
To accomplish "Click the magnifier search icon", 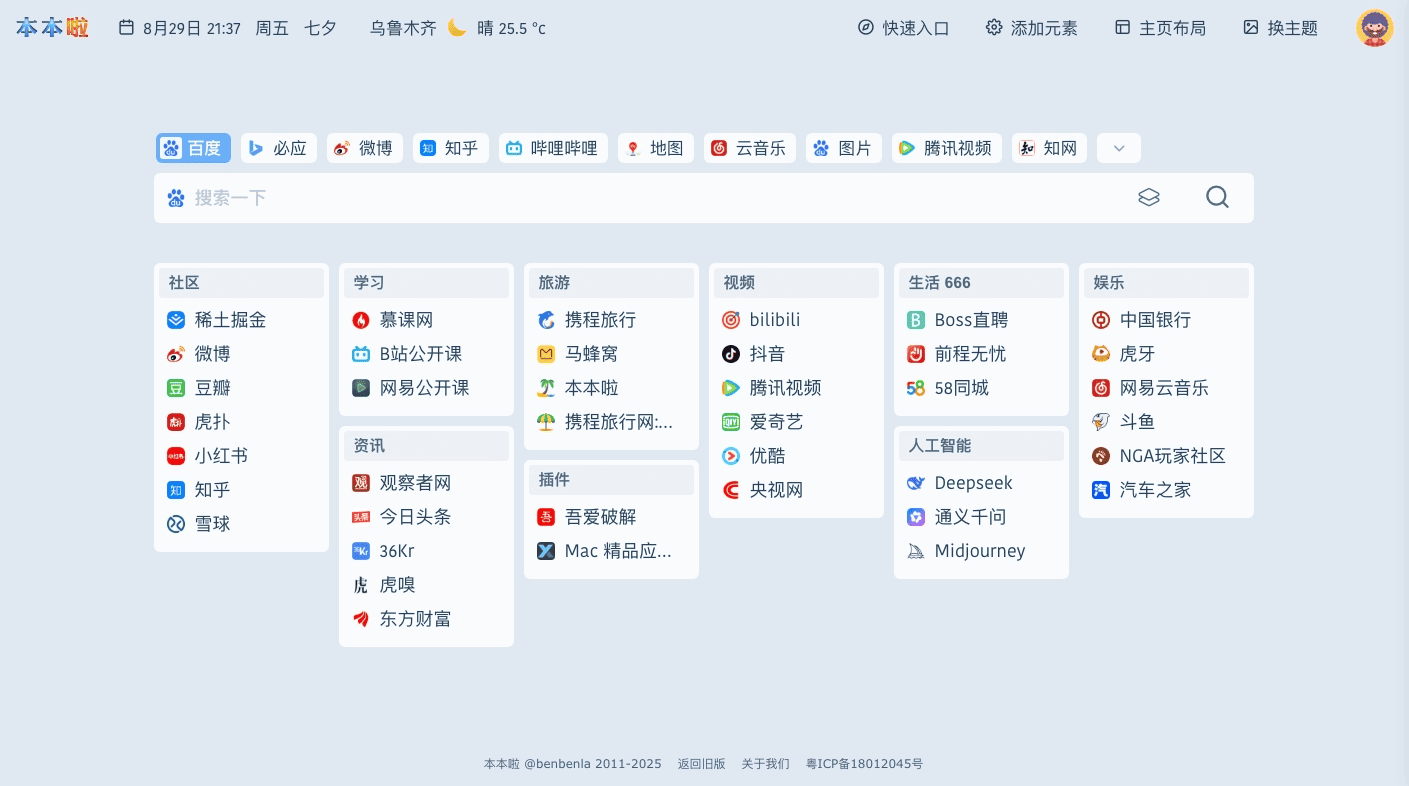I will (x=1216, y=197).
